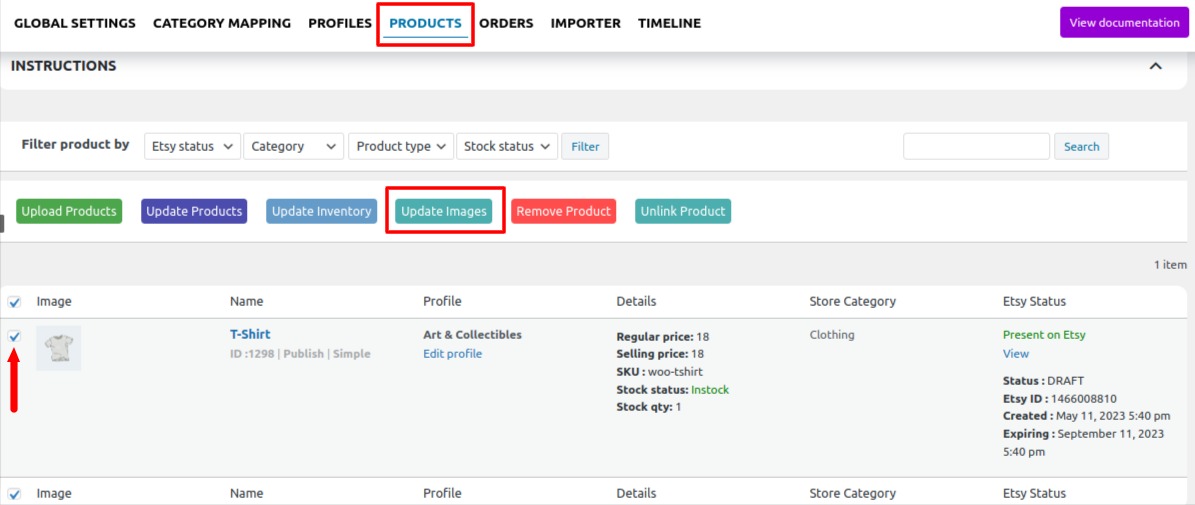Toggle the select-all checkbox in bottom header
This screenshot has width=1195, height=505.
pyautogui.click(x=14, y=494)
